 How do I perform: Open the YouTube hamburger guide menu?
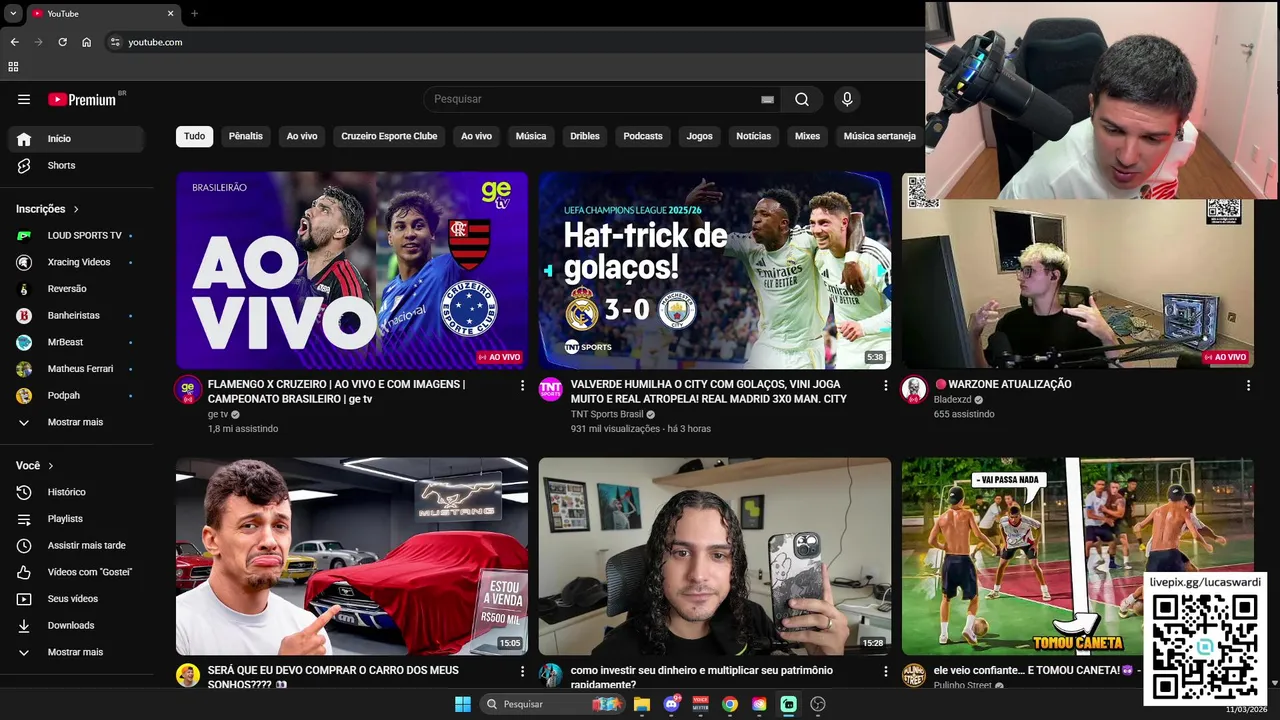click(24, 99)
